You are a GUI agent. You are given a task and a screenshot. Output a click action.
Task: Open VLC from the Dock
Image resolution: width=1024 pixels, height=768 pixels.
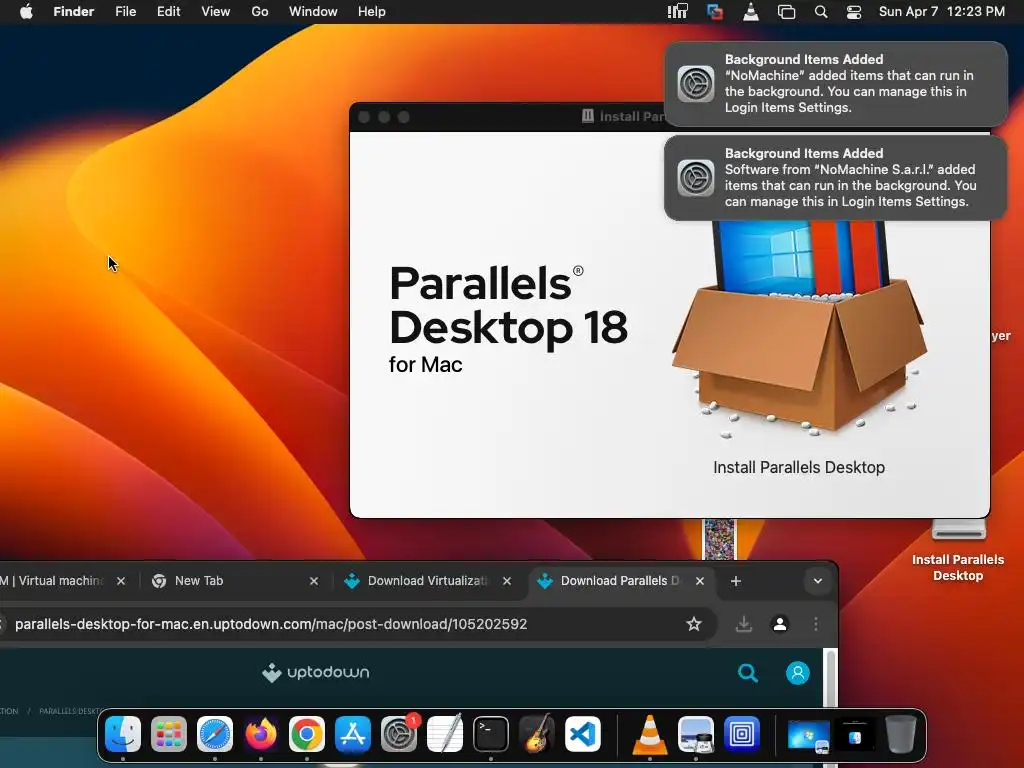(650, 734)
